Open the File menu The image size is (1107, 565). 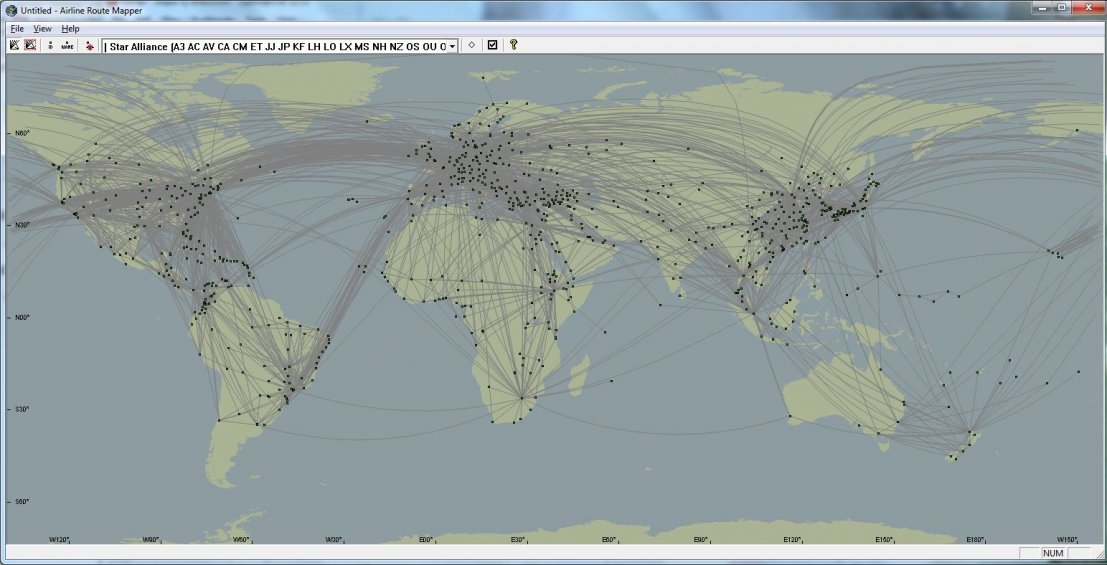[16, 29]
